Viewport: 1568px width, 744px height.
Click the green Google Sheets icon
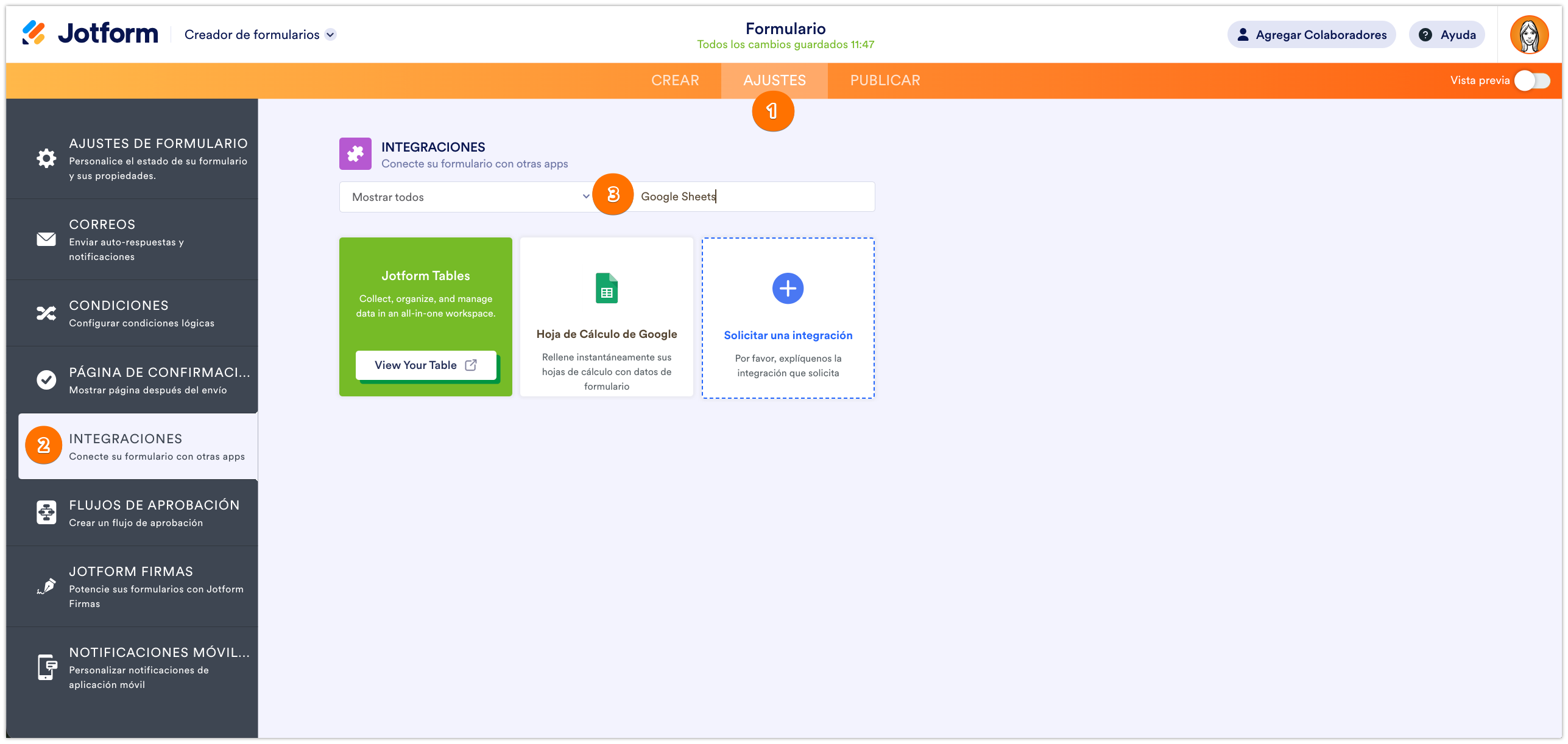click(x=606, y=289)
